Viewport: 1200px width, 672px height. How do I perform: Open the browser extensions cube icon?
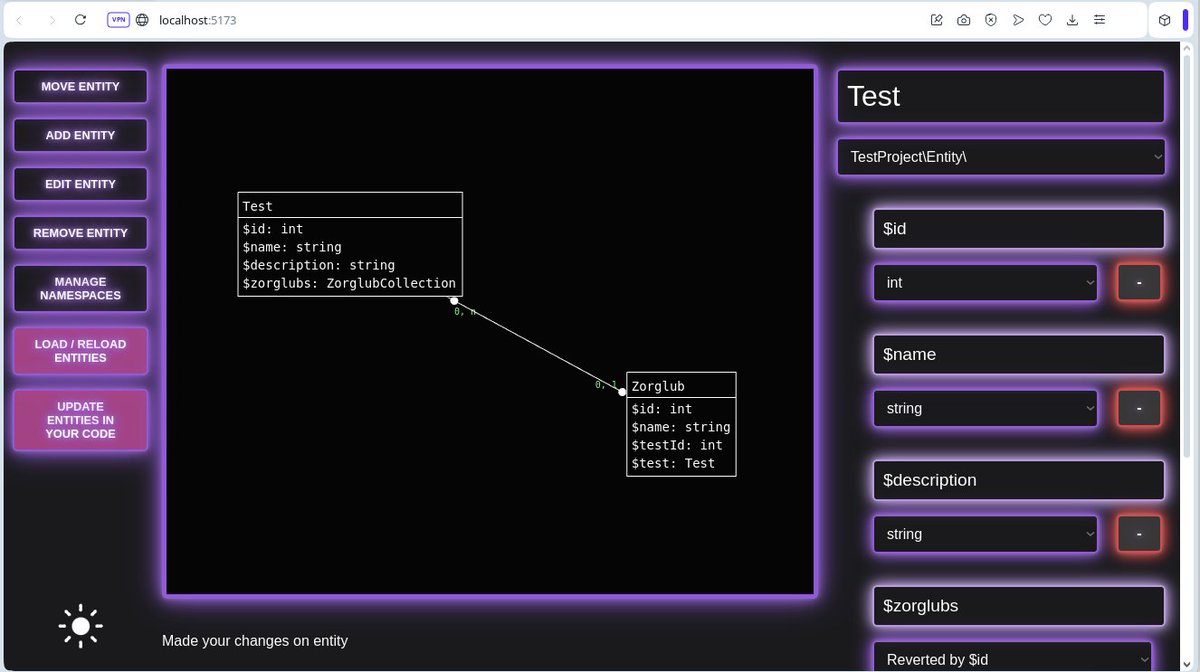click(1165, 20)
